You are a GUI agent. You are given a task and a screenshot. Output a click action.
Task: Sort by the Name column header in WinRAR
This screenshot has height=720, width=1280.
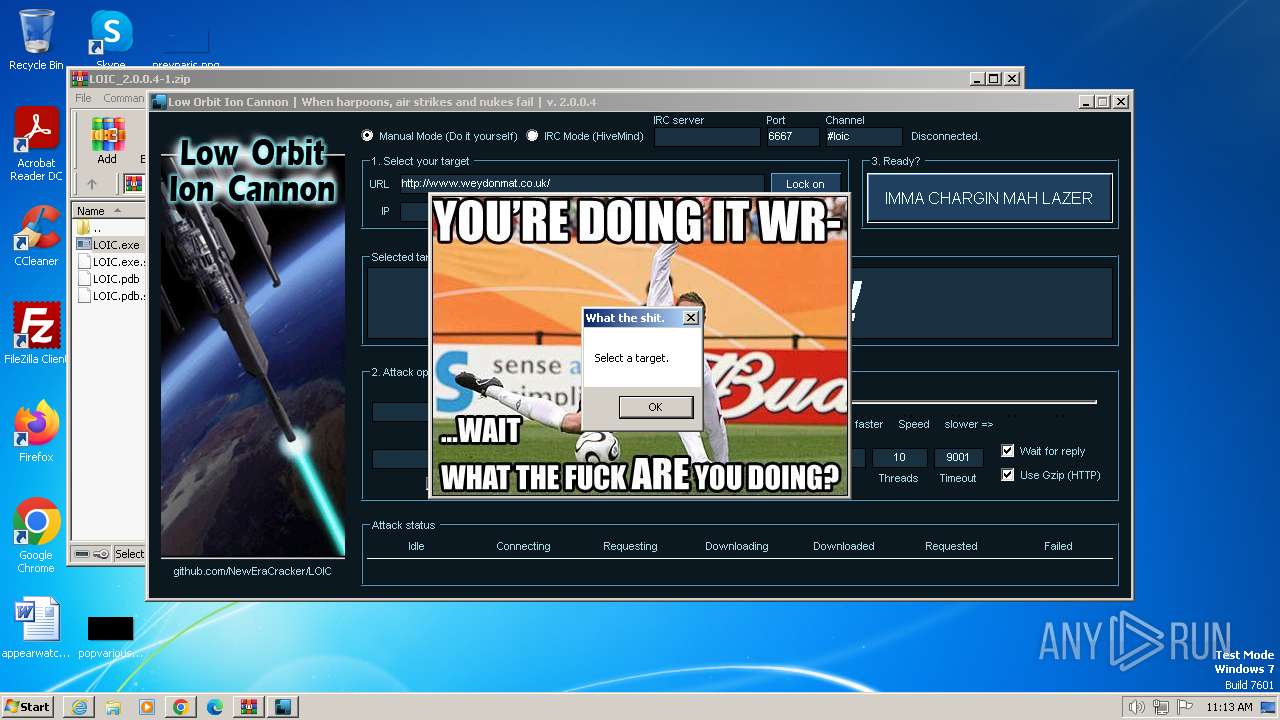coord(109,211)
